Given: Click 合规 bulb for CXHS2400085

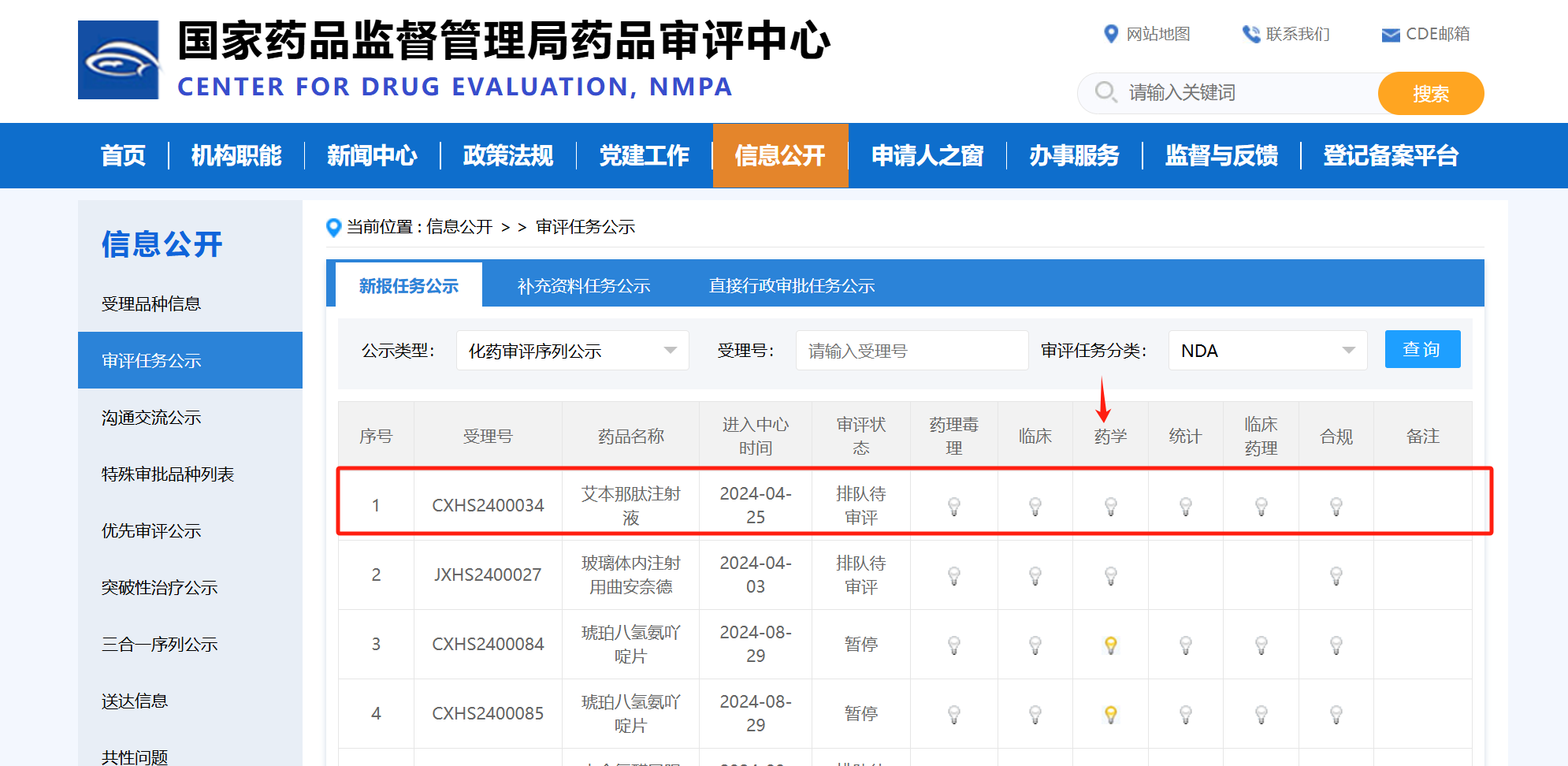Looking at the screenshot, I should [1336, 714].
